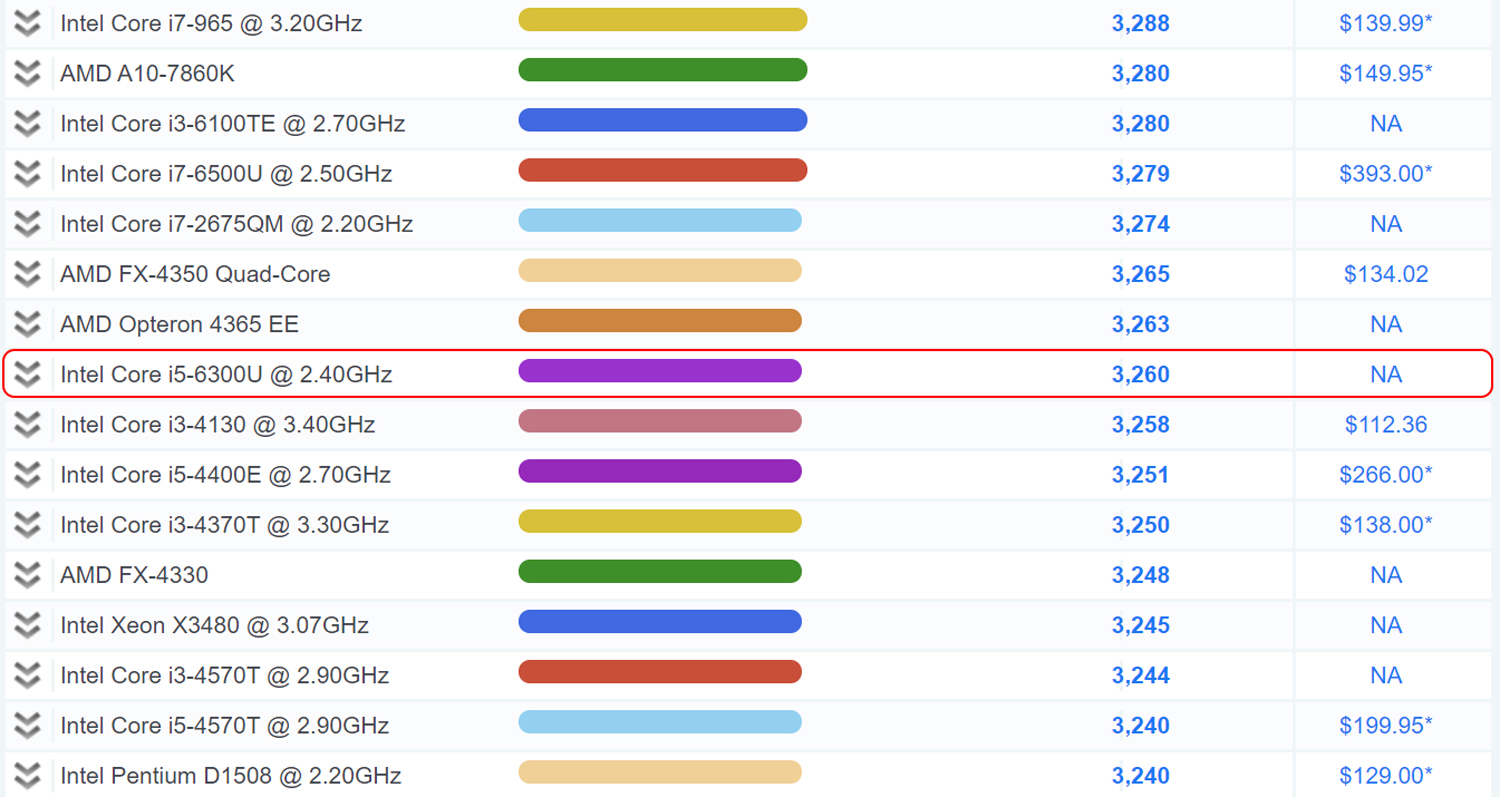This screenshot has height=797, width=1500.
Task: Open the Intel Core i3-4130 @ 3.40GHz link
Action: [x=217, y=424]
